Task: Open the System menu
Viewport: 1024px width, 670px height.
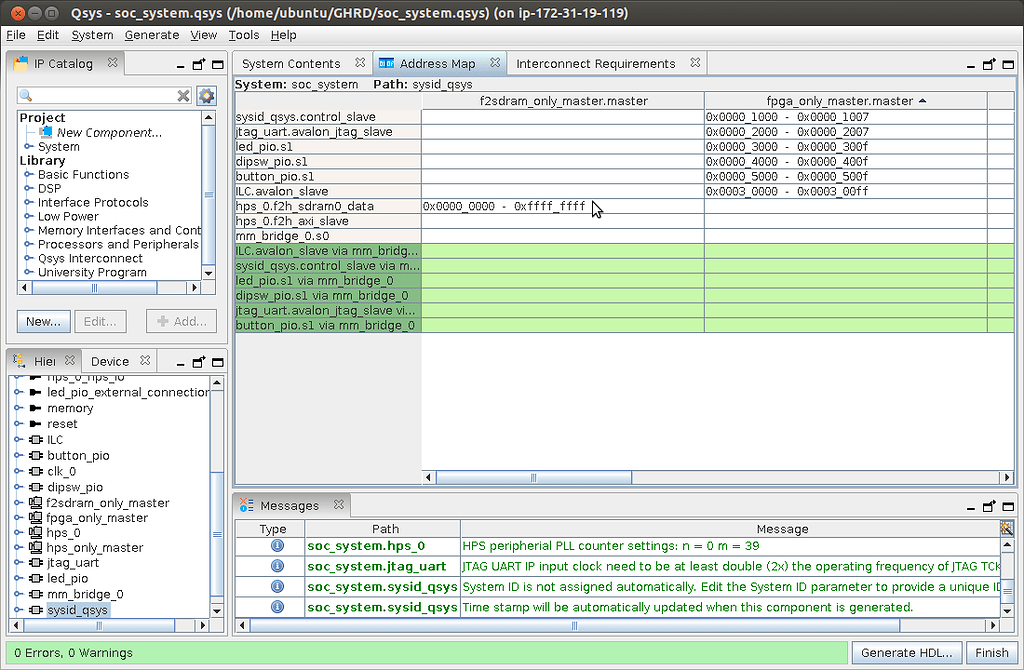Action: click(x=92, y=35)
